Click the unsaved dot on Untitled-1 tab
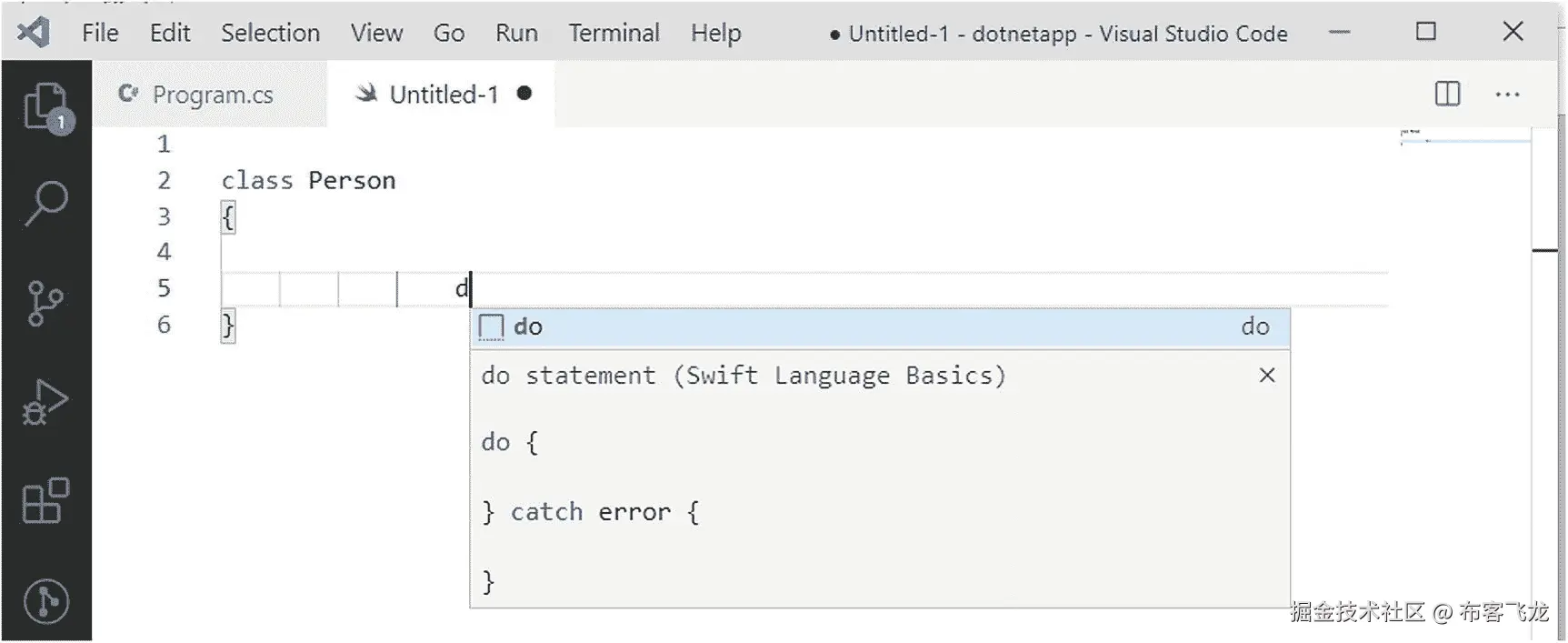The height and width of the screenshot is (643, 1568). (524, 93)
